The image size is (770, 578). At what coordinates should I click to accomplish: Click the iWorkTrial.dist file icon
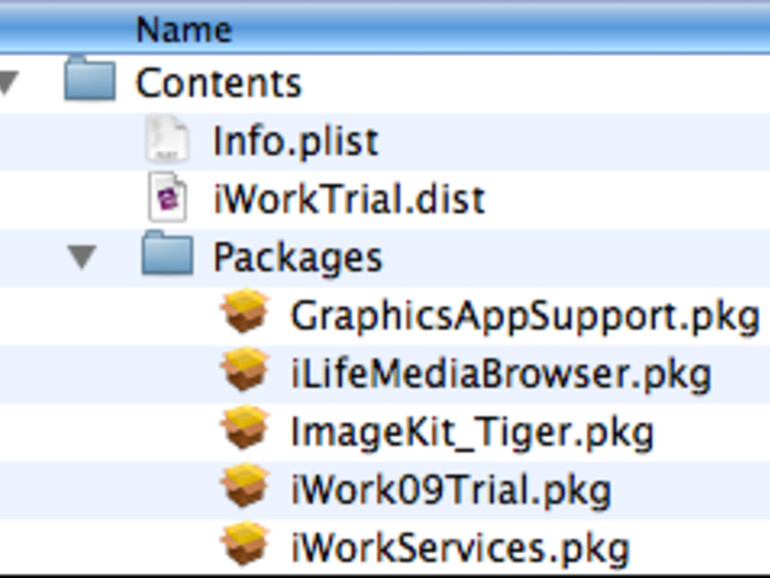(x=167, y=197)
